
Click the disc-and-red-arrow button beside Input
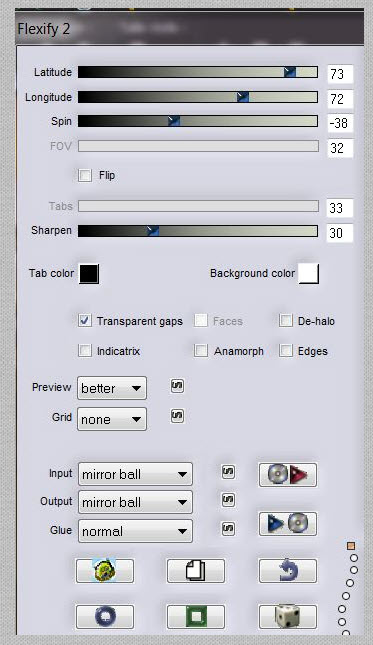point(288,475)
